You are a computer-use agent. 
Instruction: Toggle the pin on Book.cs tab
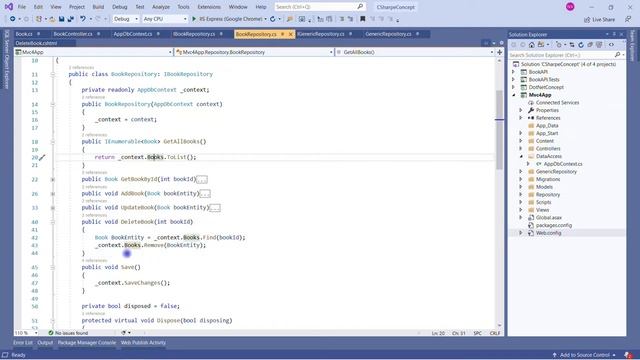(x=39, y=34)
